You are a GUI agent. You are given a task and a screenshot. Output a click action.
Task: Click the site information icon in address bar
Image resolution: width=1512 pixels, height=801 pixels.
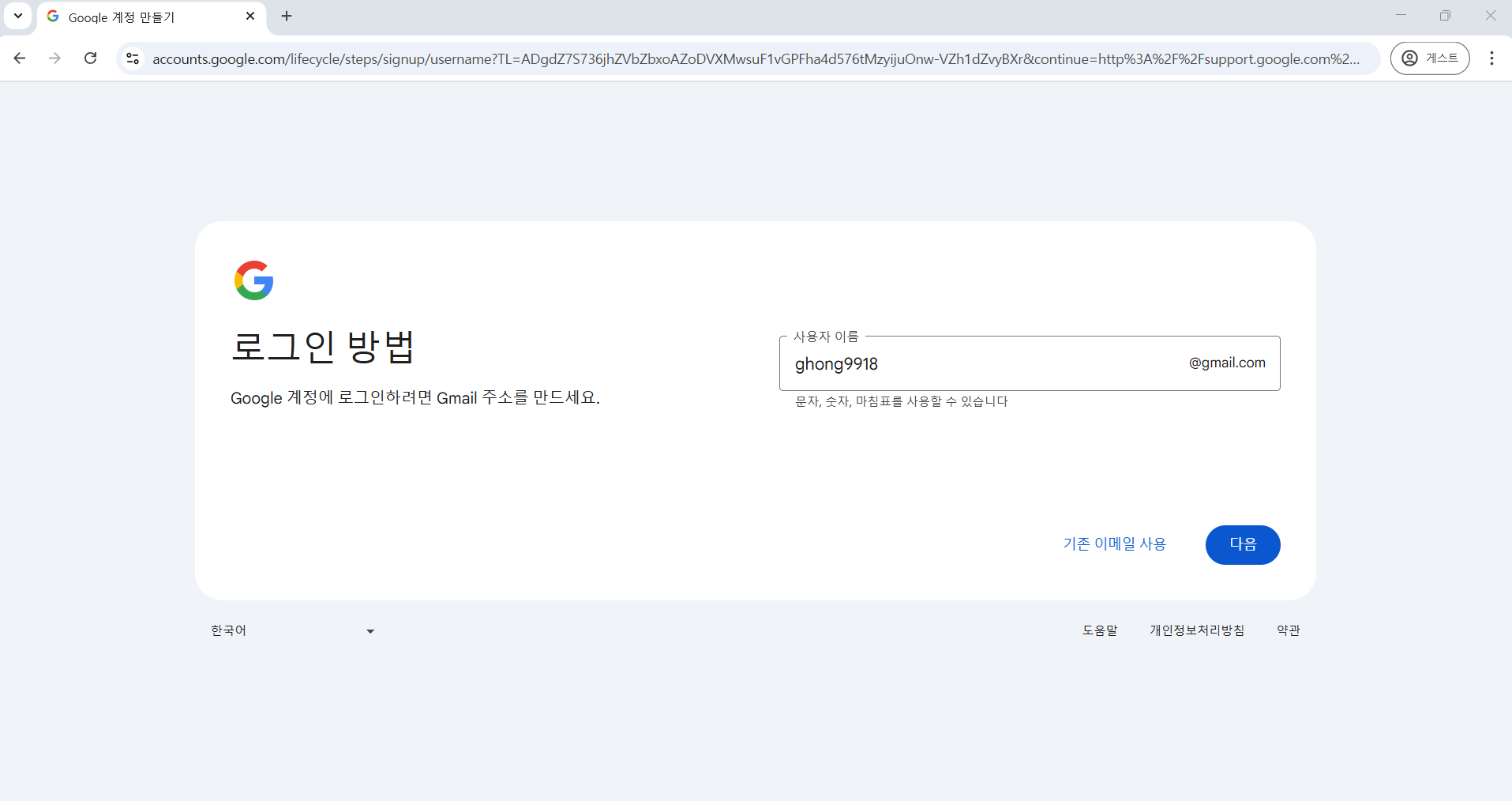point(133,58)
